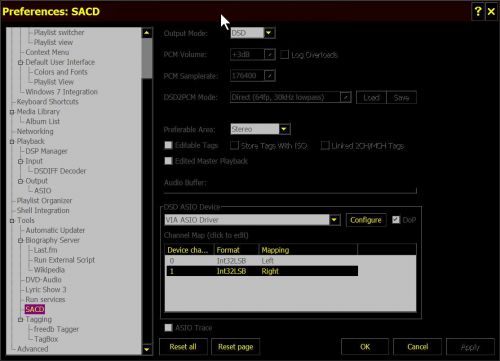Click the tree scrollbar down arrow
The height and width of the screenshot is (361, 500).
click(147, 349)
